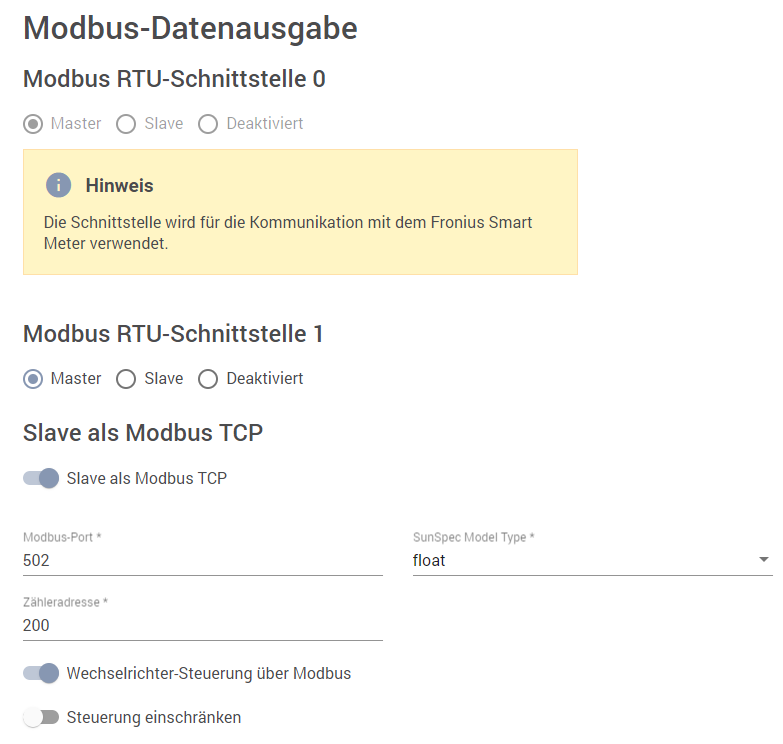Open SunSpec Model Type dropdown arrow

[x=764, y=560]
